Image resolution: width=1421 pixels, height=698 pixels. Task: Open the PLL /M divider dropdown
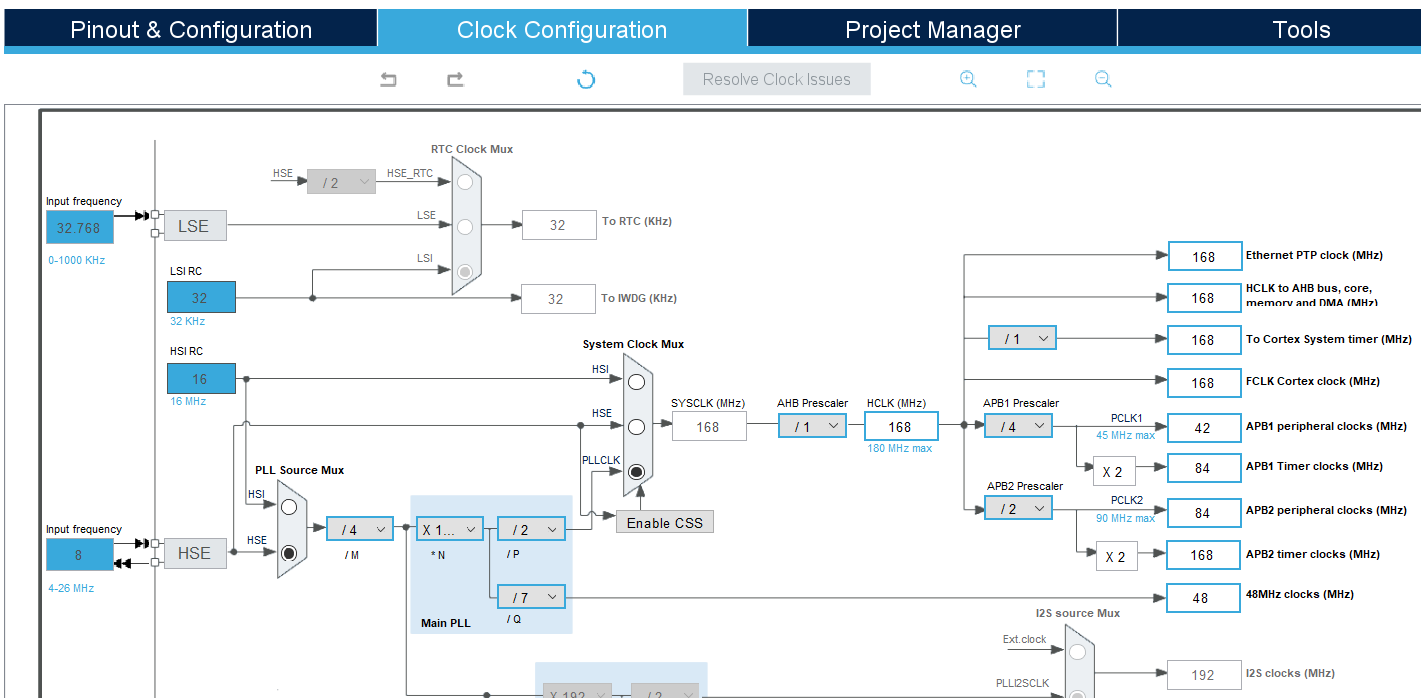[x=360, y=529]
